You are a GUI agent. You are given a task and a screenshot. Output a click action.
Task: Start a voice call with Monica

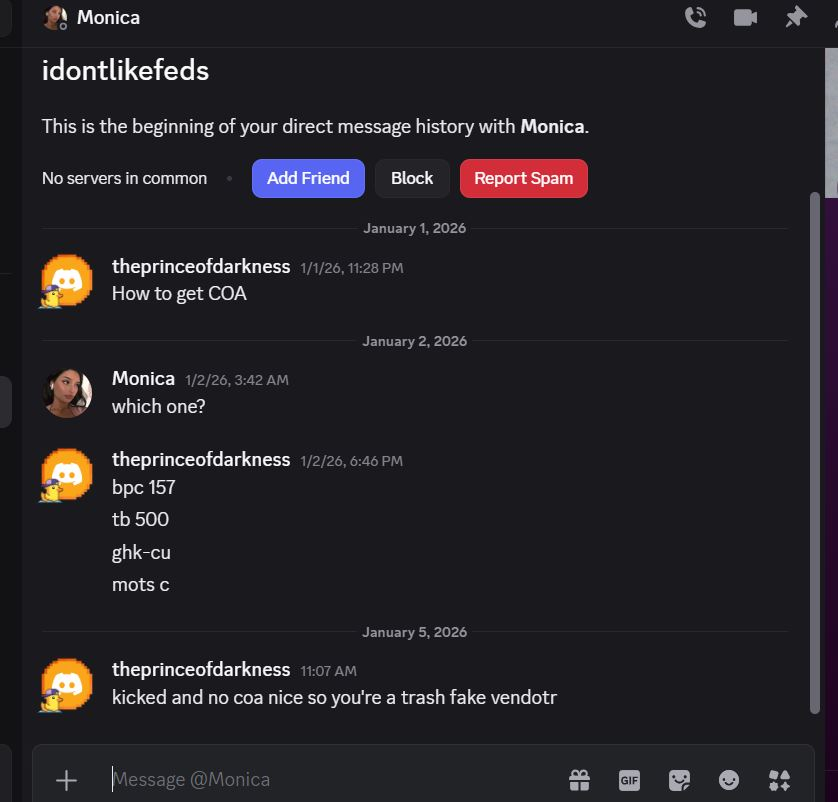696,17
